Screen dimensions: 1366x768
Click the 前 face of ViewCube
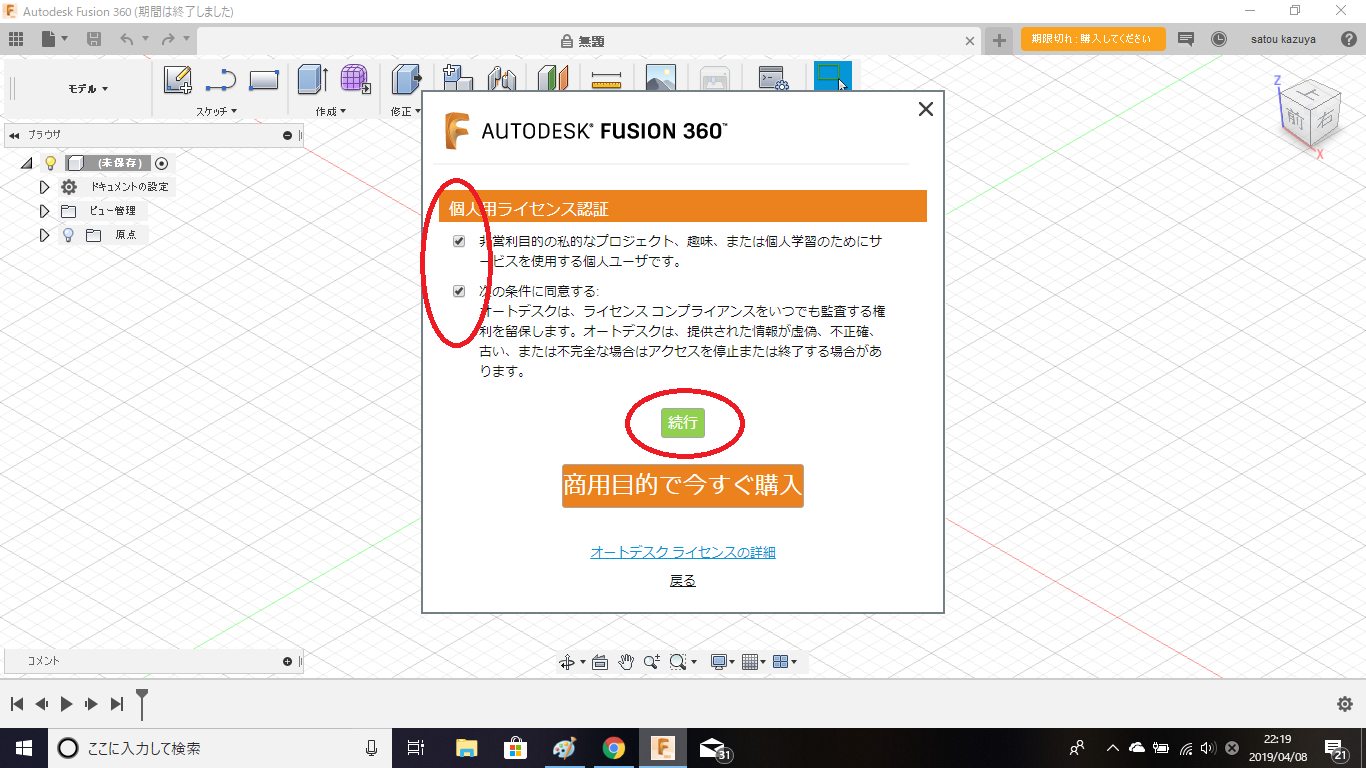pyautogui.click(x=1296, y=117)
